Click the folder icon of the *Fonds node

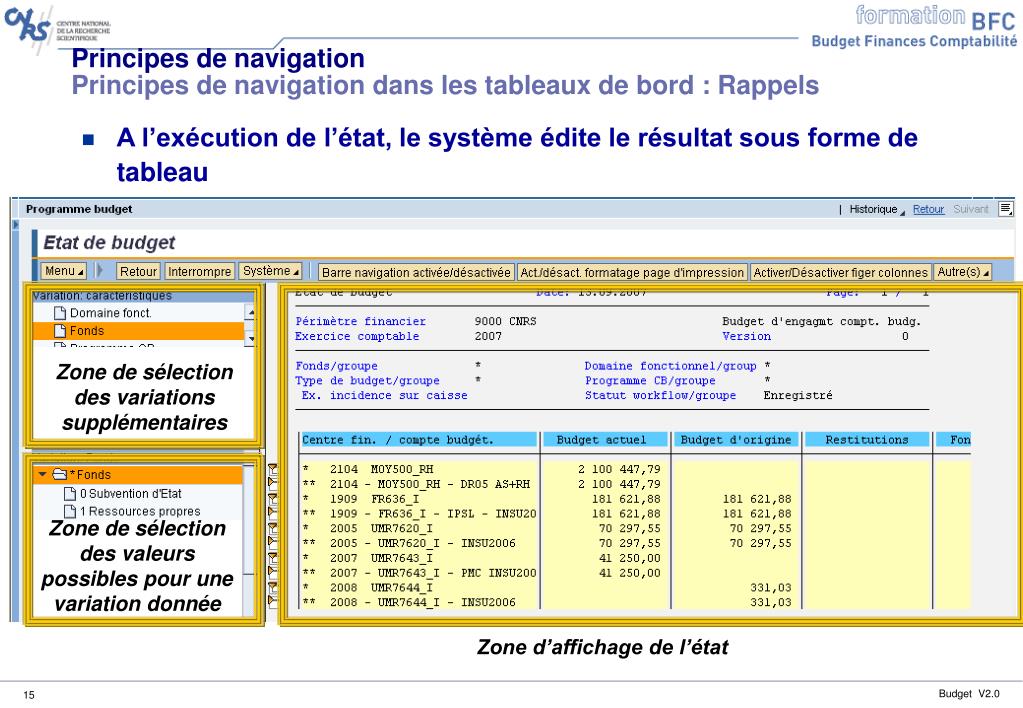60,474
